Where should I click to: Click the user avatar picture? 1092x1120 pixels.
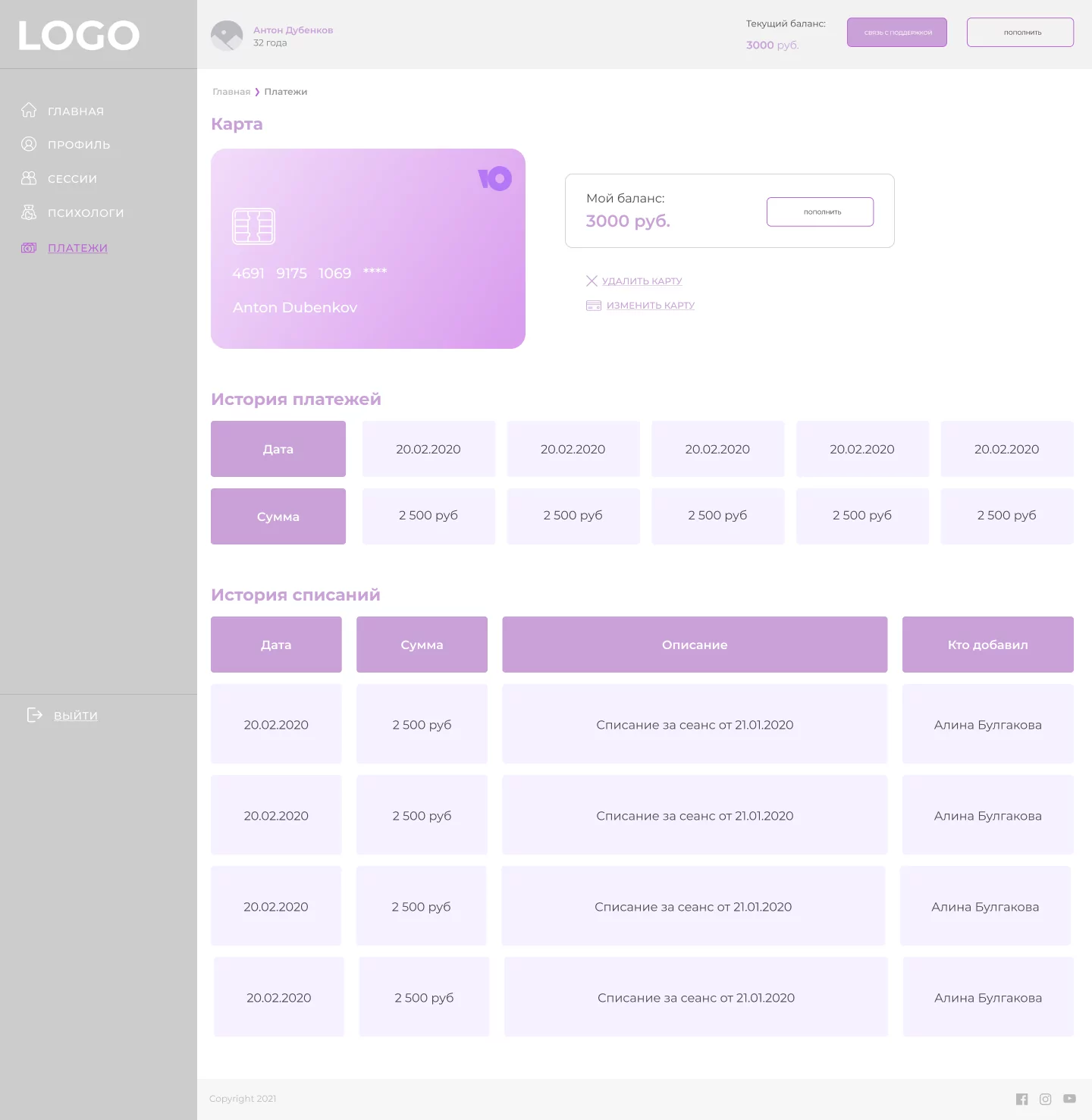[227, 36]
